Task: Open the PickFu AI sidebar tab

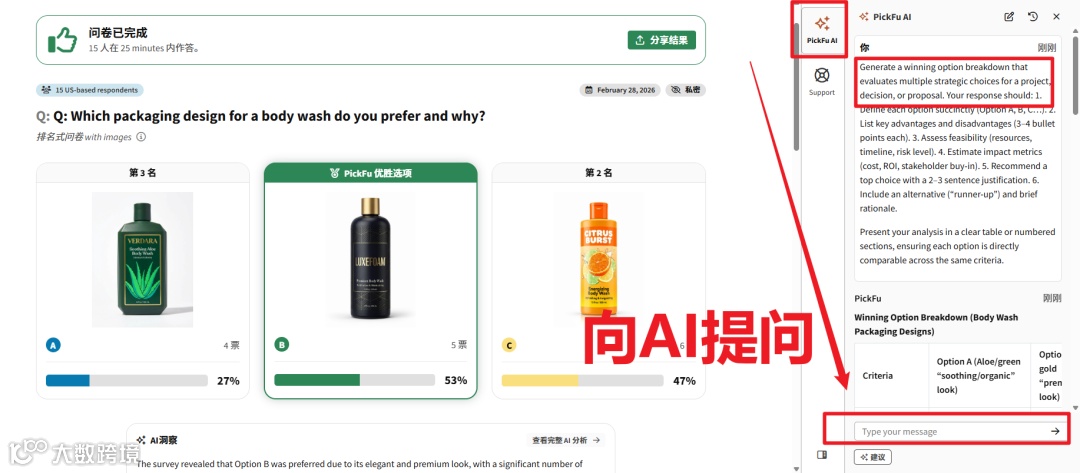Action: tap(822, 30)
